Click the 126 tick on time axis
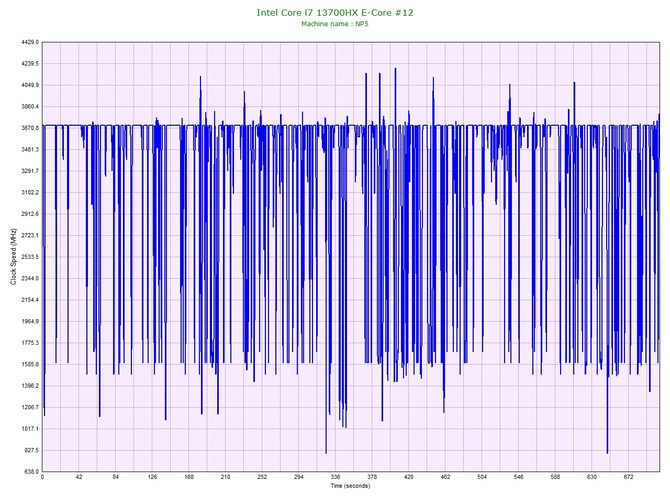 coord(152,477)
